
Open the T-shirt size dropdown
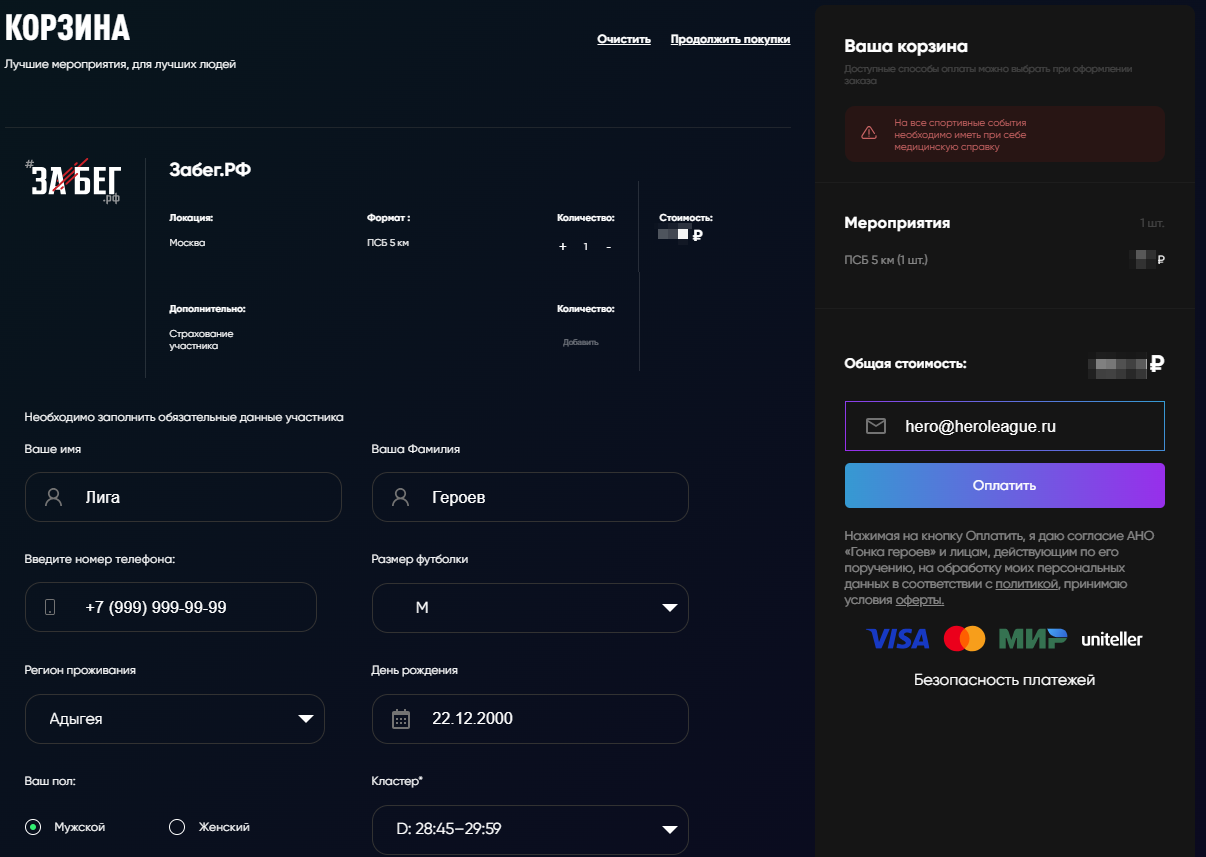click(530, 608)
